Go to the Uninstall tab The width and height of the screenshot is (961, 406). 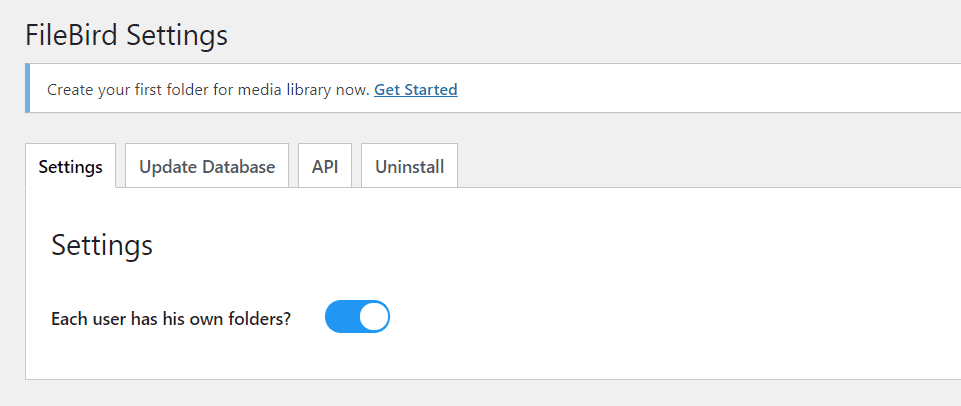pos(409,167)
